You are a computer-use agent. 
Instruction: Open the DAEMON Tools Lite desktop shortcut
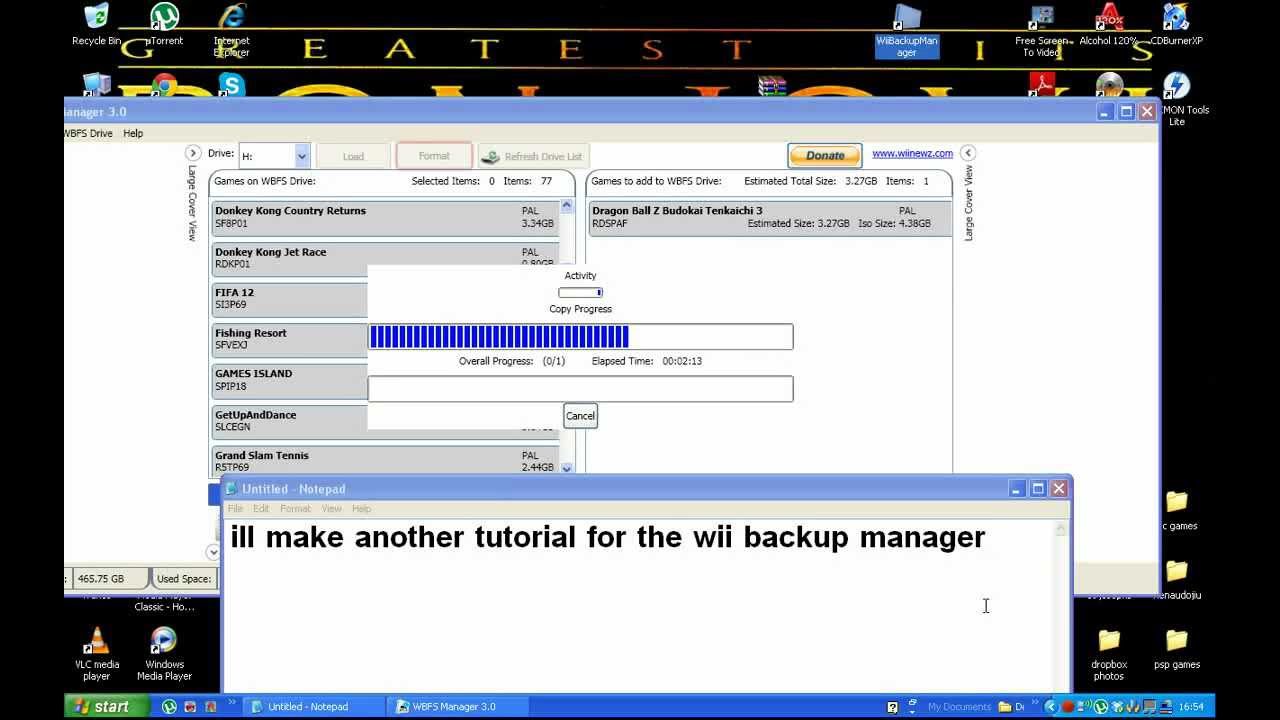[1176, 99]
